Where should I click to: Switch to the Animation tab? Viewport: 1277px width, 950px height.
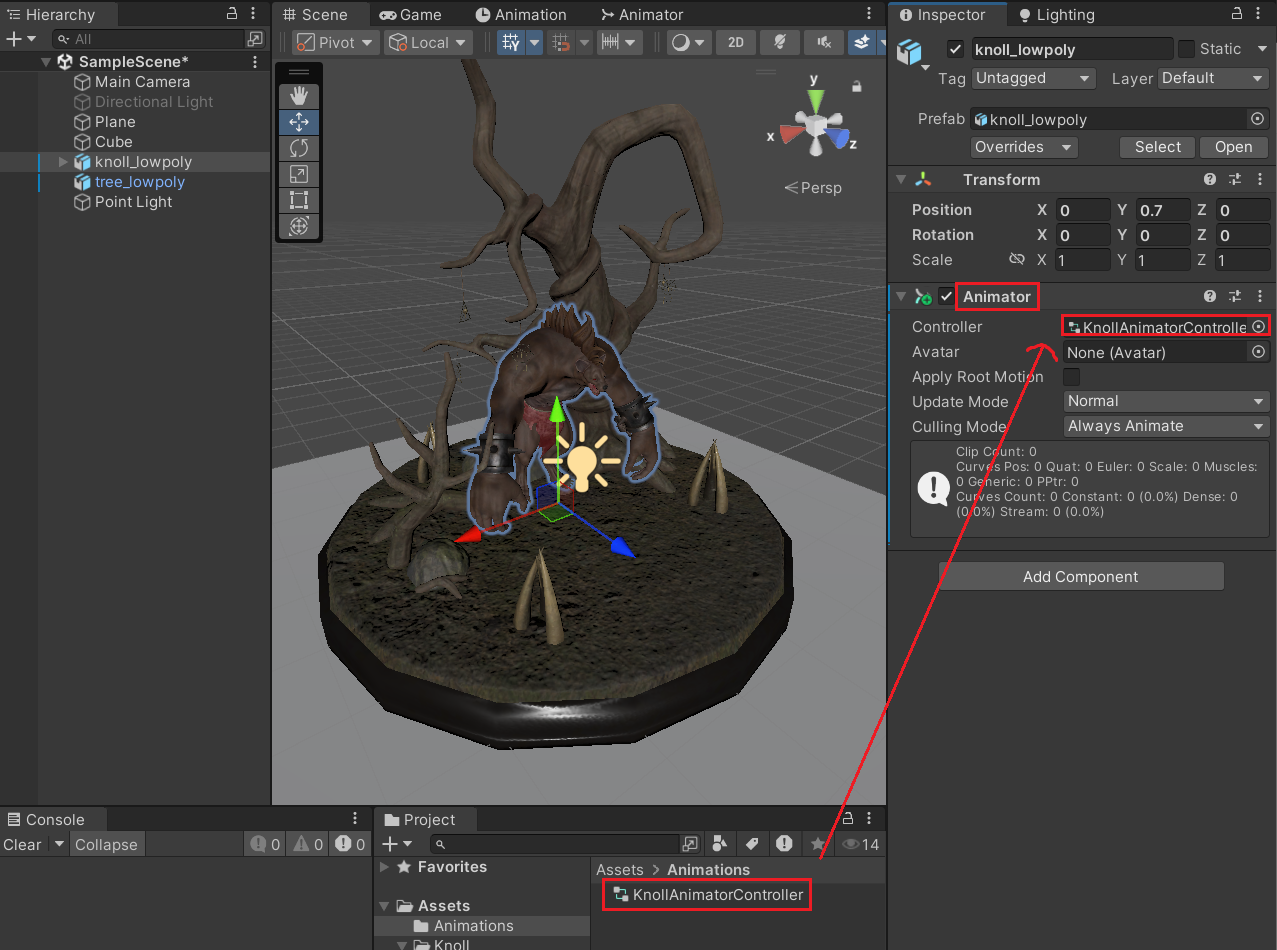(x=521, y=15)
